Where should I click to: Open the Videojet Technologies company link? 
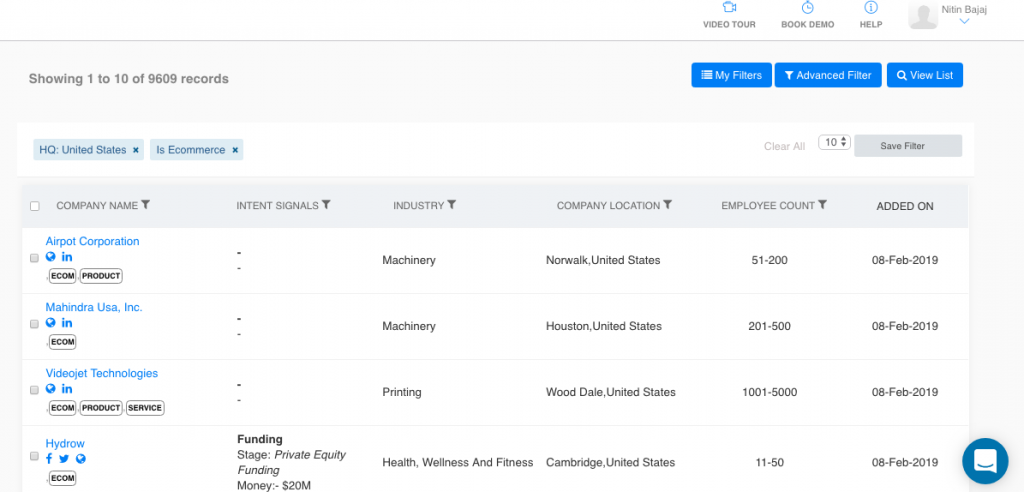(102, 373)
